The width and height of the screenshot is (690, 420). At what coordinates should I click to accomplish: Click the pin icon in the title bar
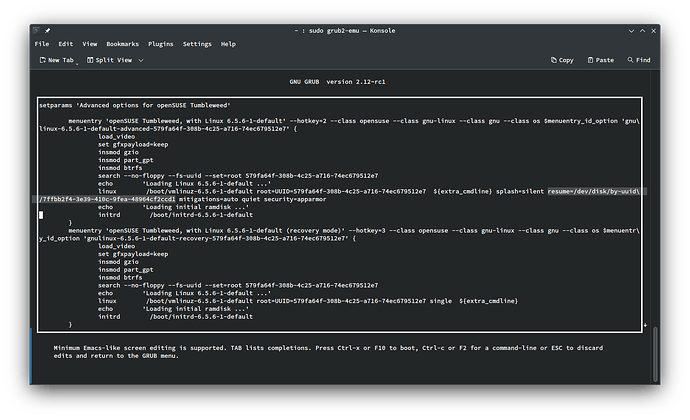click(x=48, y=30)
